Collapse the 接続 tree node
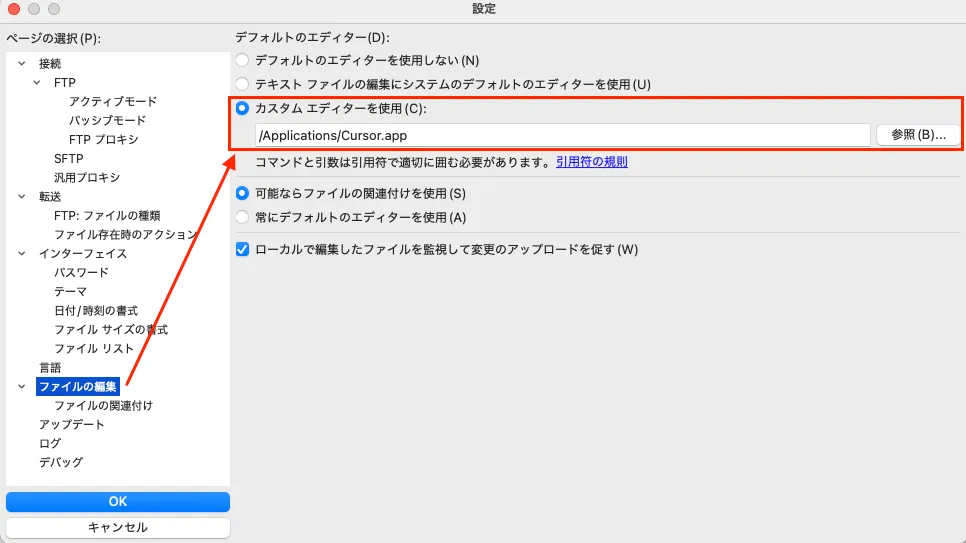The width and height of the screenshot is (966, 543). pyautogui.click(x=22, y=63)
